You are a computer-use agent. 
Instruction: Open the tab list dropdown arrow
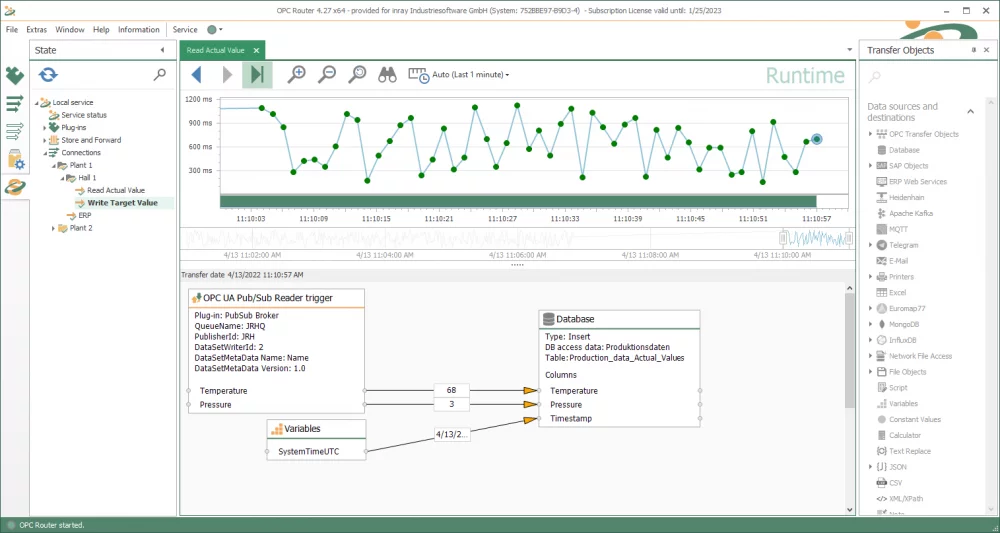point(849,50)
